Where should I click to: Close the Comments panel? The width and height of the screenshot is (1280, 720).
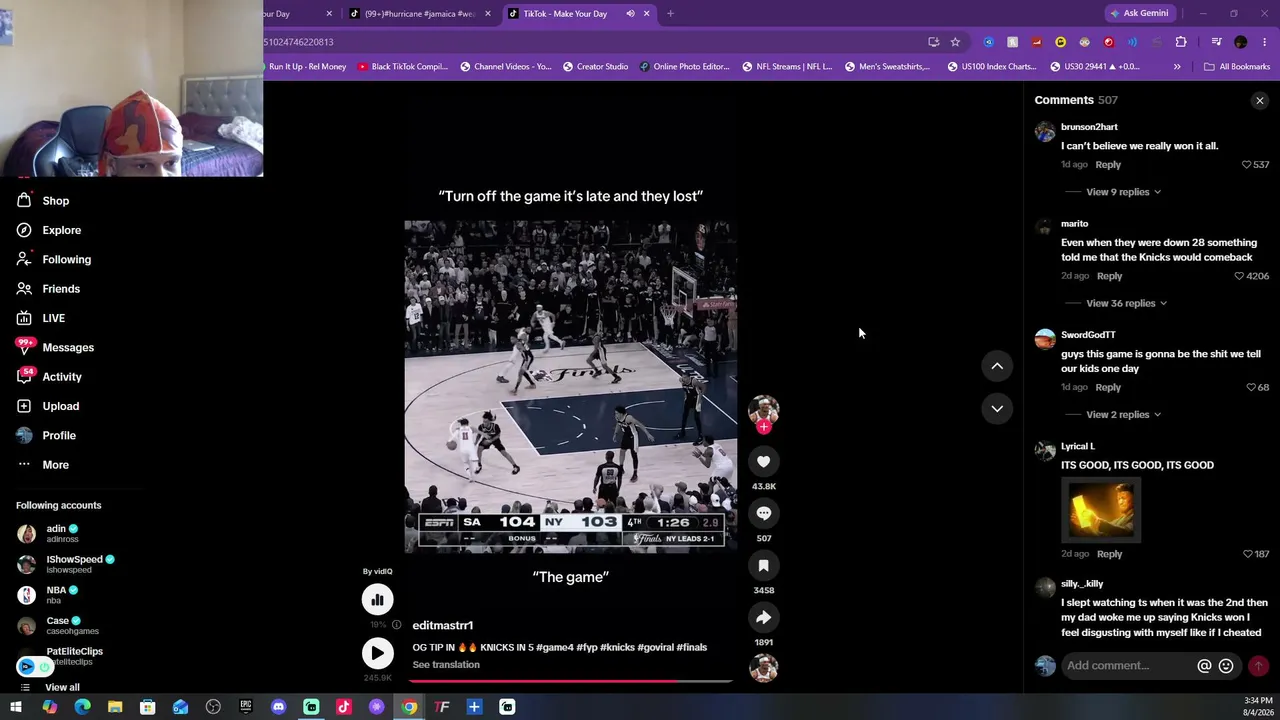tap(1260, 100)
